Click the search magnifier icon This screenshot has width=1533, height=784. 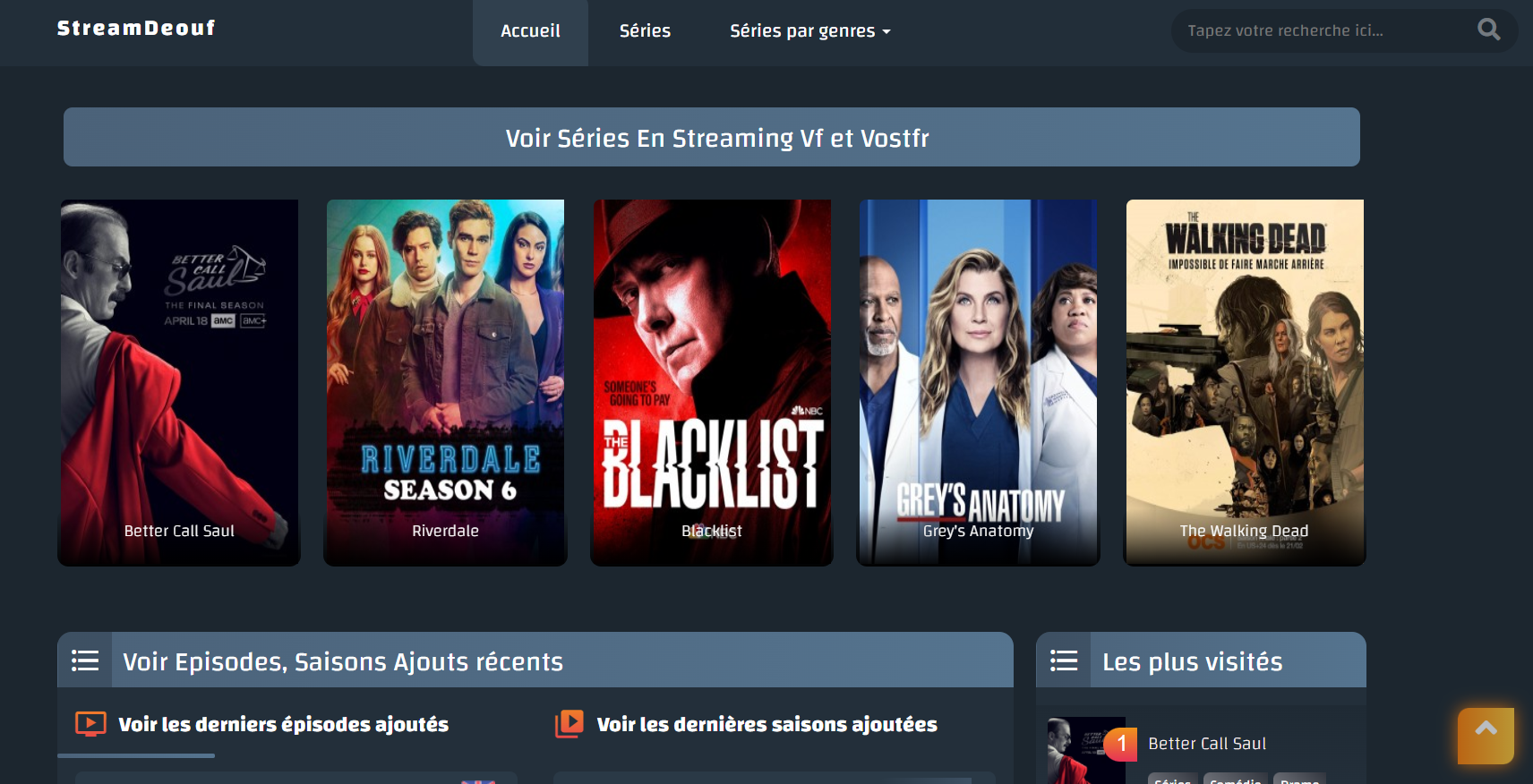(1488, 30)
